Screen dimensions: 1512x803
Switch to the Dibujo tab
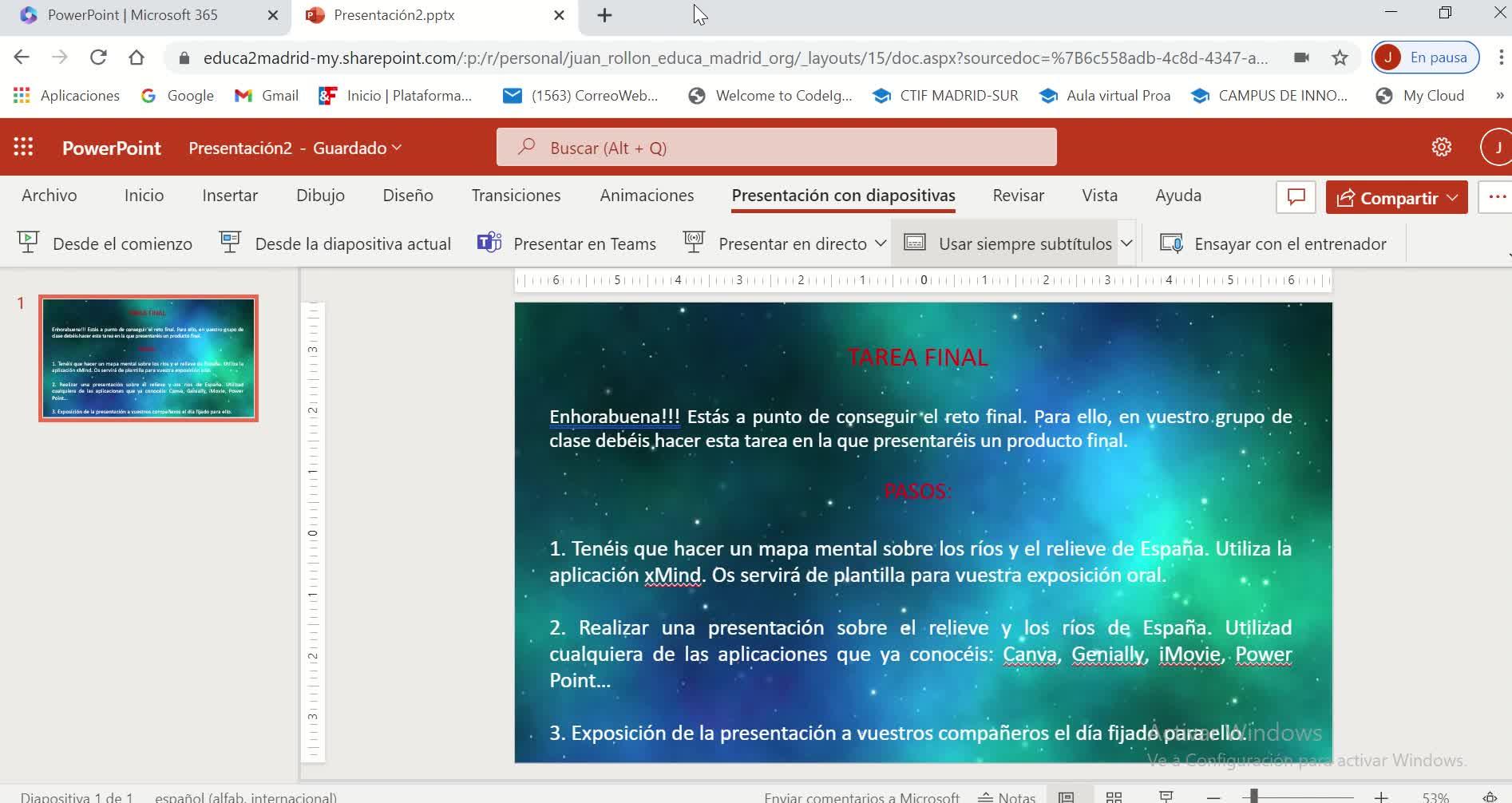(320, 196)
